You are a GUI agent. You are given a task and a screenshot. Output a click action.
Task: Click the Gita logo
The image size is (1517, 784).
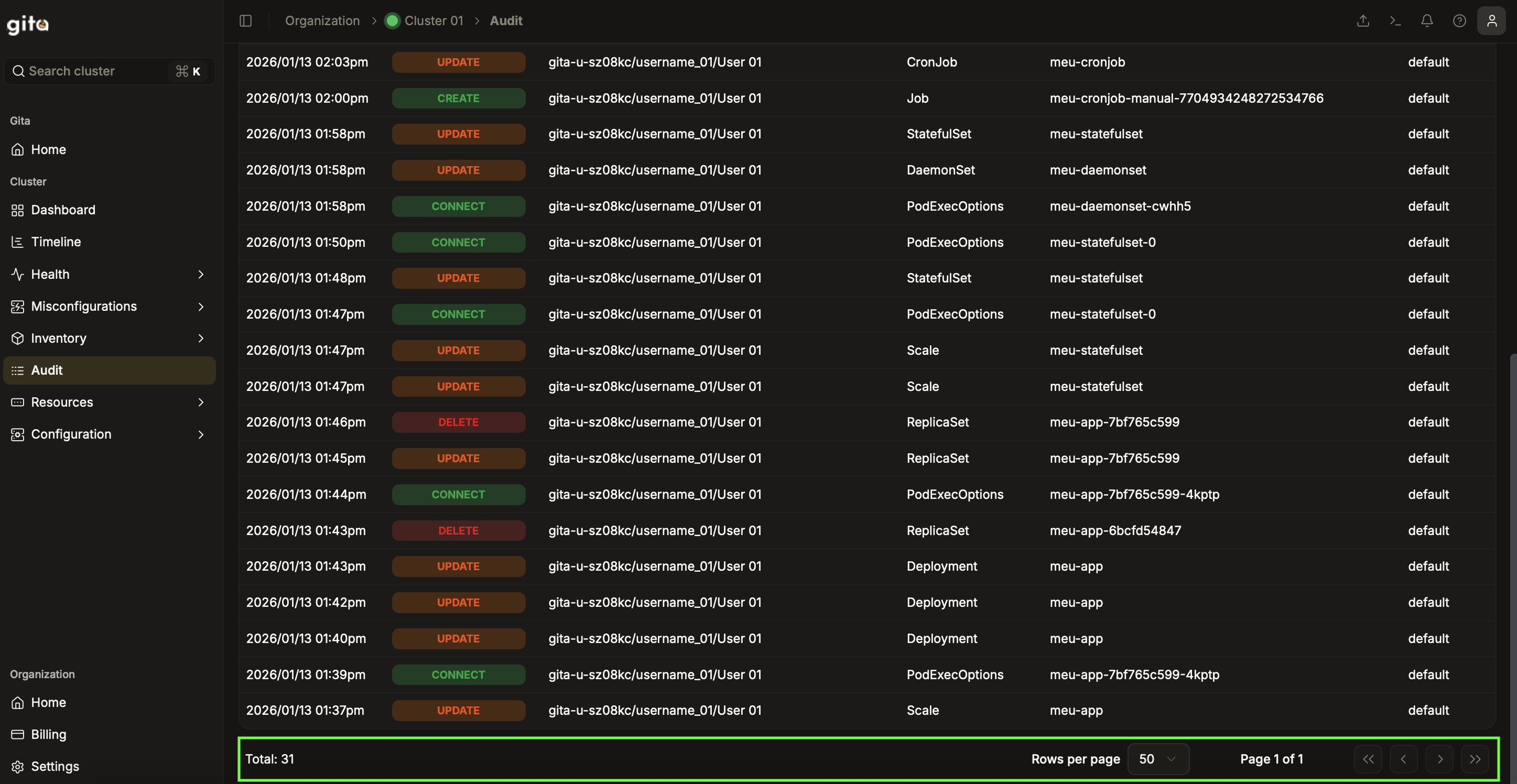pyautogui.click(x=28, y=24)
